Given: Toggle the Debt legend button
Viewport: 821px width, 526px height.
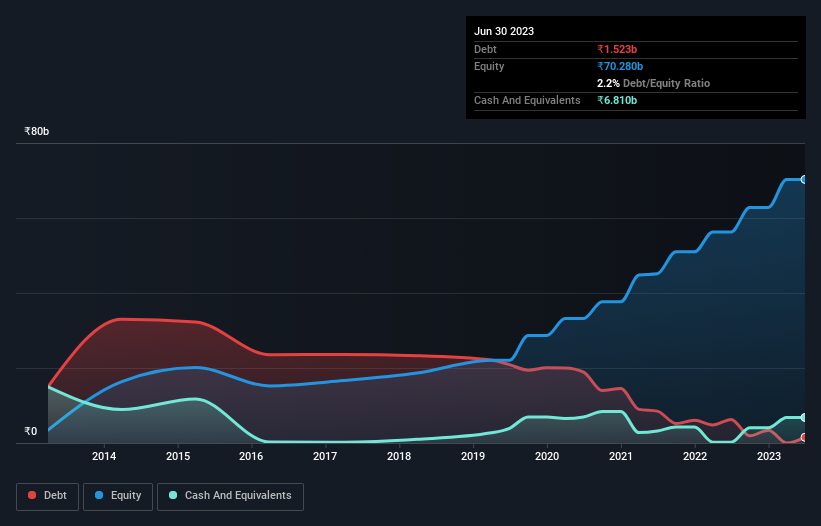Looking at the screenshot, I should click(x=47, y=496).
